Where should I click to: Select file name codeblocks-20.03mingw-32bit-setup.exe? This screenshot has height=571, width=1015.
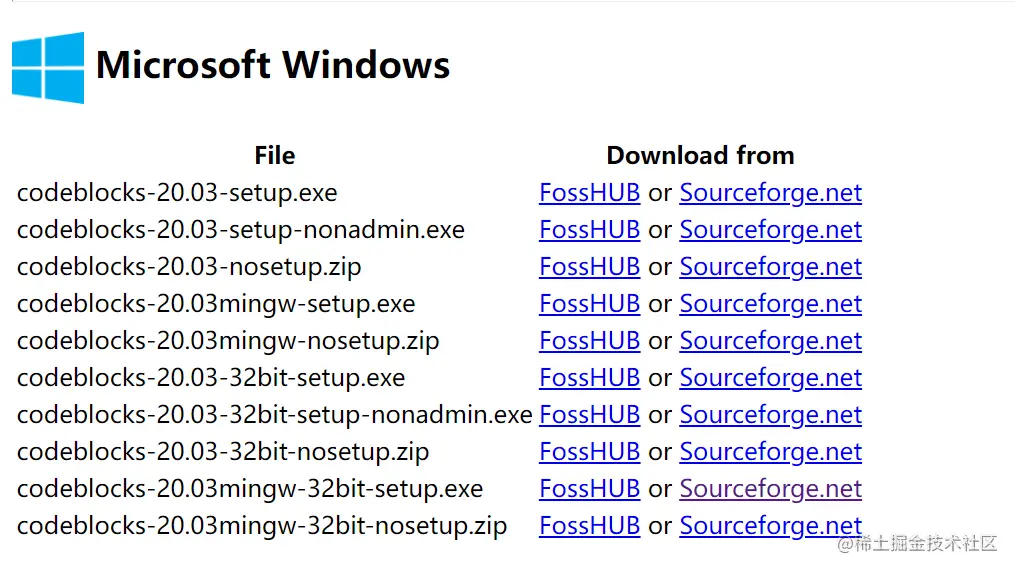coord(250,488)
